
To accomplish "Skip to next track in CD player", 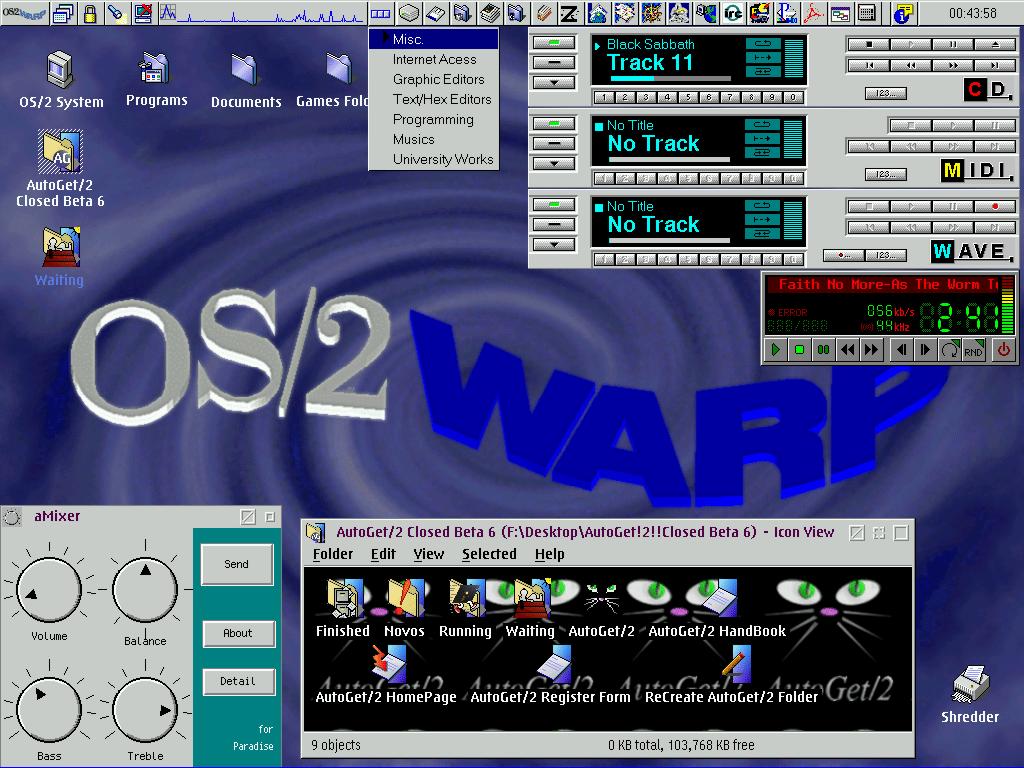I will tap(995, 65).
